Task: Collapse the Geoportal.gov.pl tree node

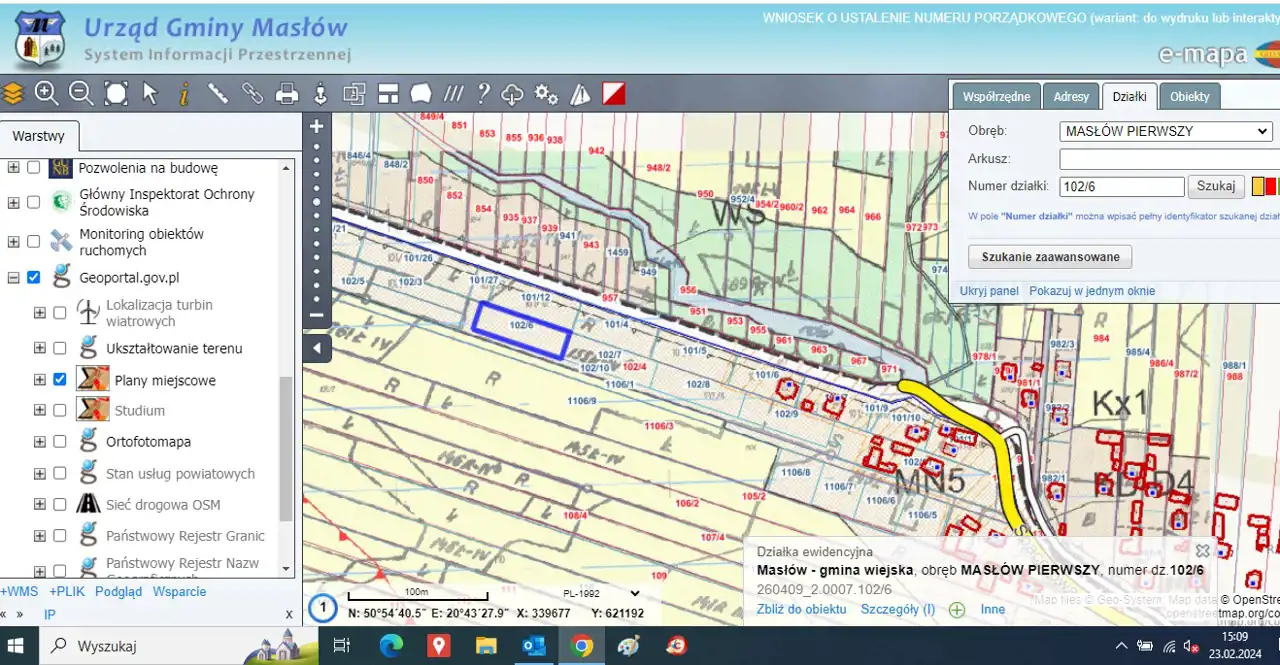Action: tap(14, 278)
